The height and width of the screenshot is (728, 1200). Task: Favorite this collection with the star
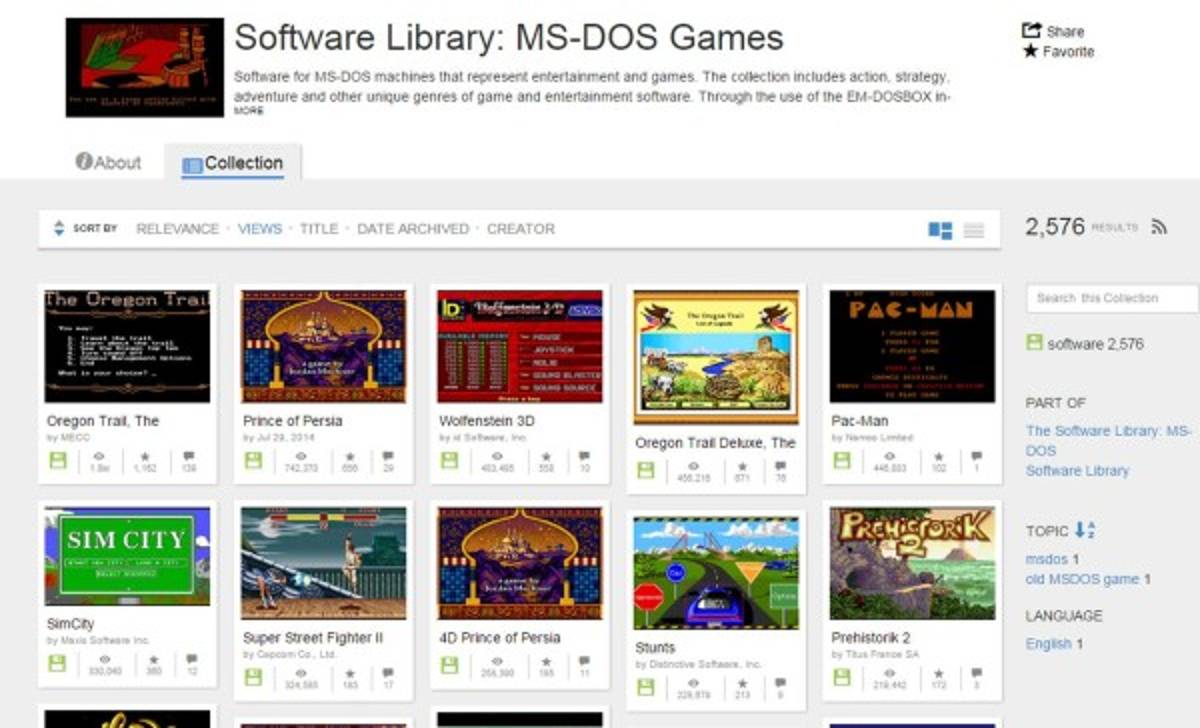(1030, 51)
